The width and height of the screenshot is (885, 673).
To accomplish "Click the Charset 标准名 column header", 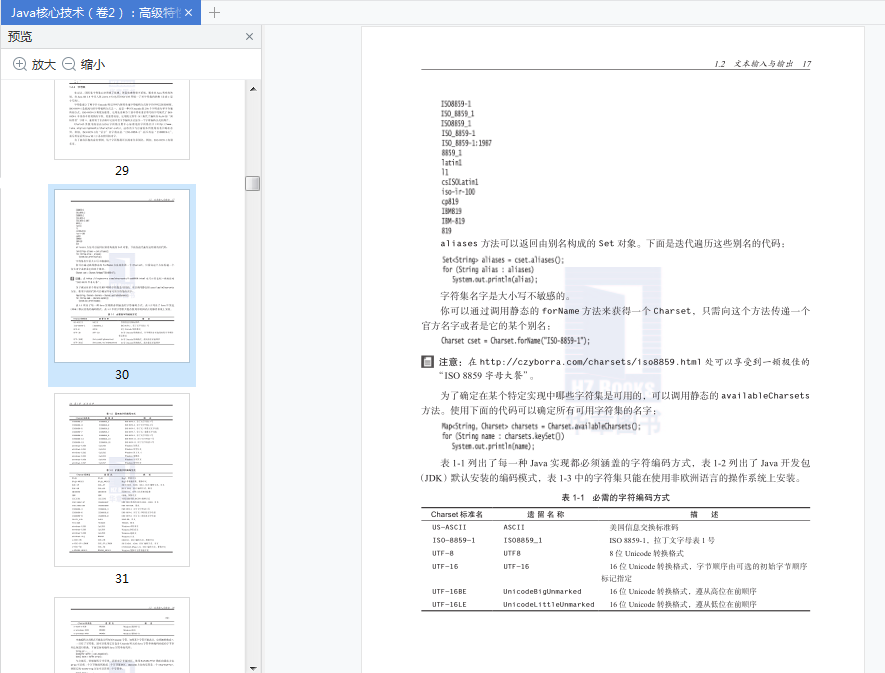I will tap(457, 514).
